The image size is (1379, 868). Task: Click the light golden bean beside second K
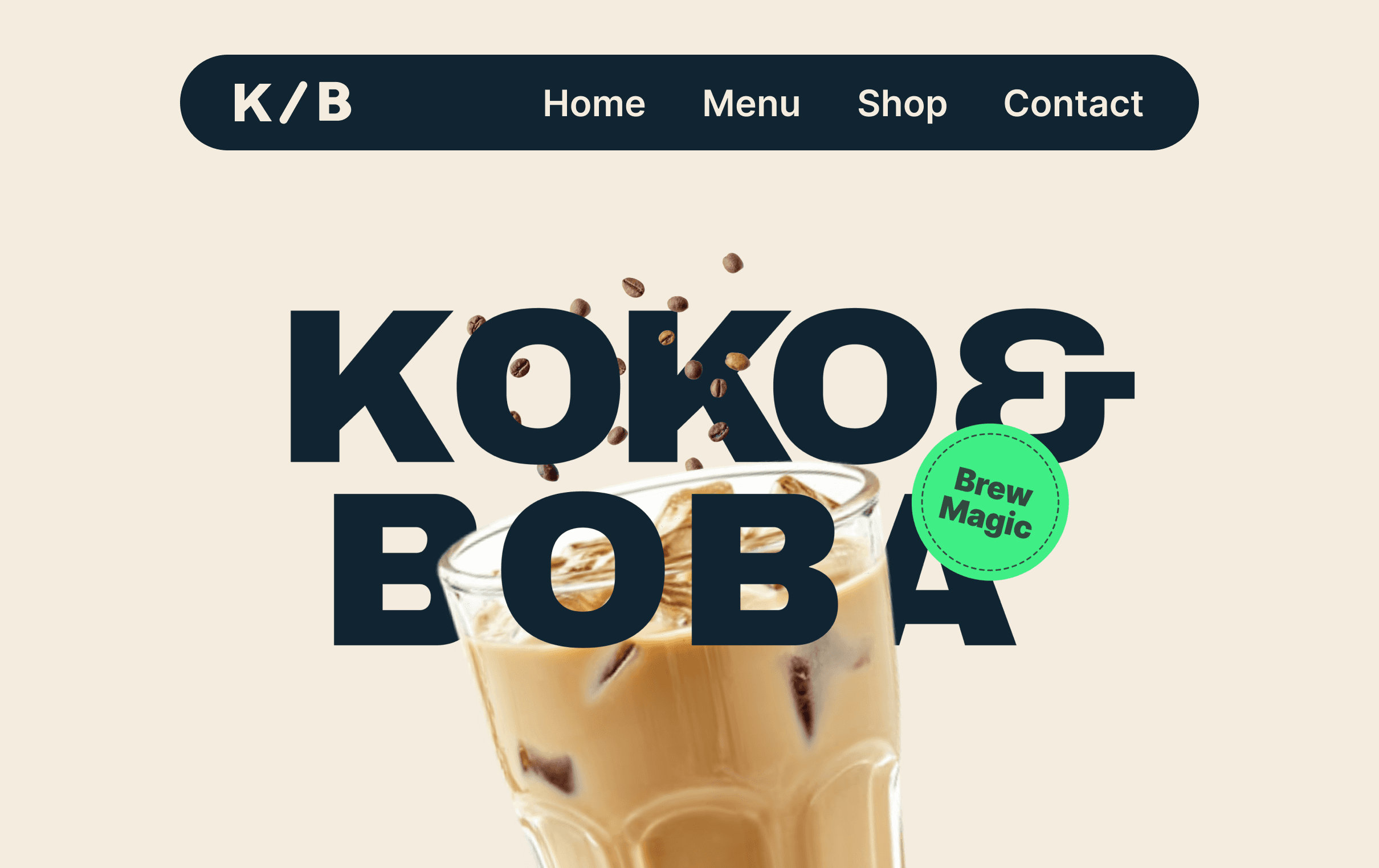(737, 361)
